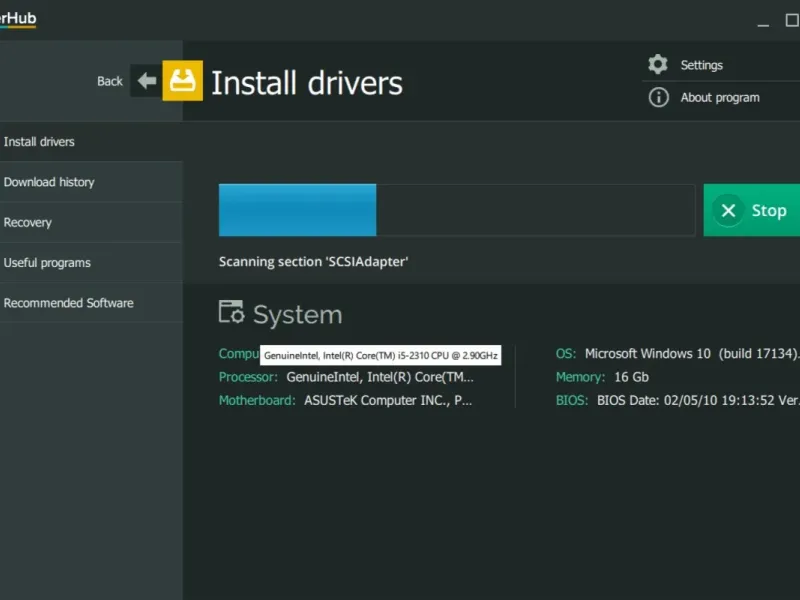The width and height of the screenshot is (800, 600).
Task: Go to the Recovery section
Action: point(91,222)
